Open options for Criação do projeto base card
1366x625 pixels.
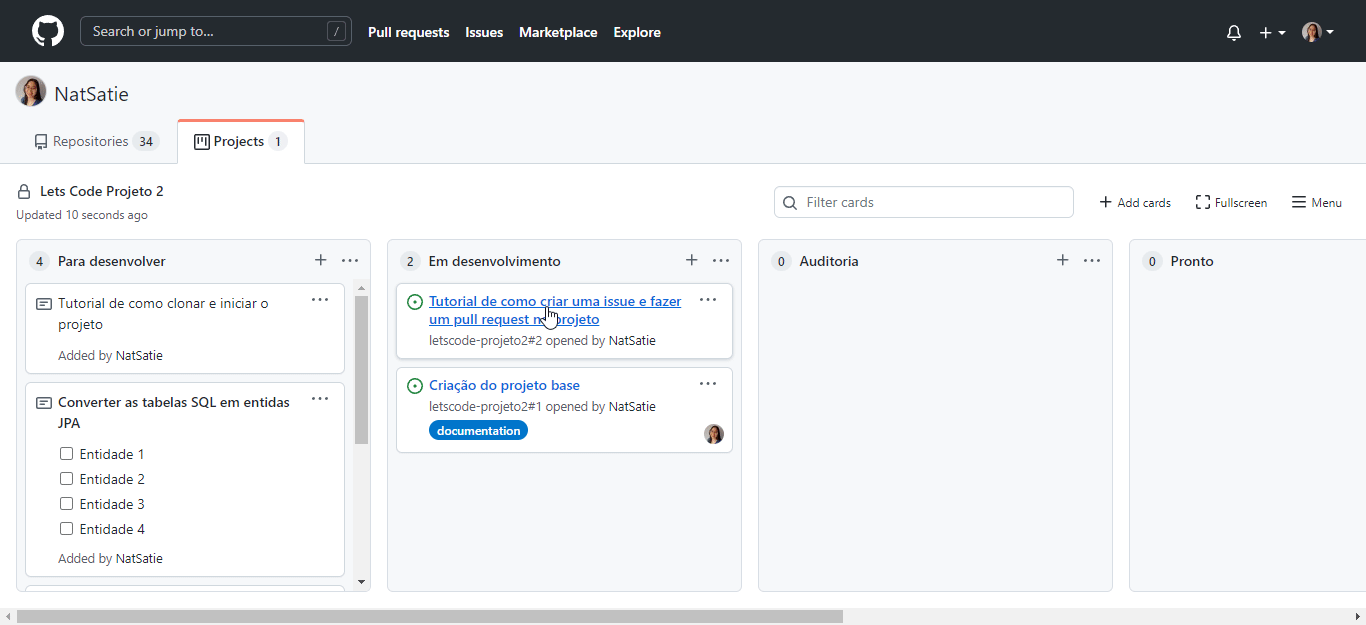(708, 383)
